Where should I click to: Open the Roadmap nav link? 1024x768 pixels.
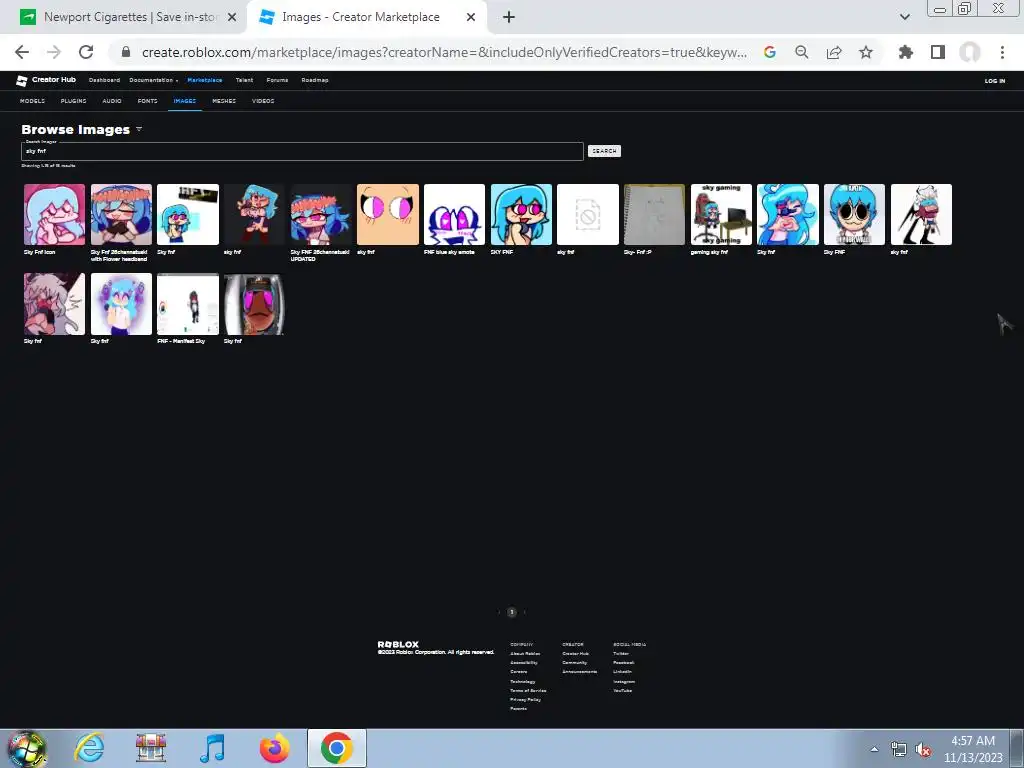pyautogui.click(x=315, y=80)
